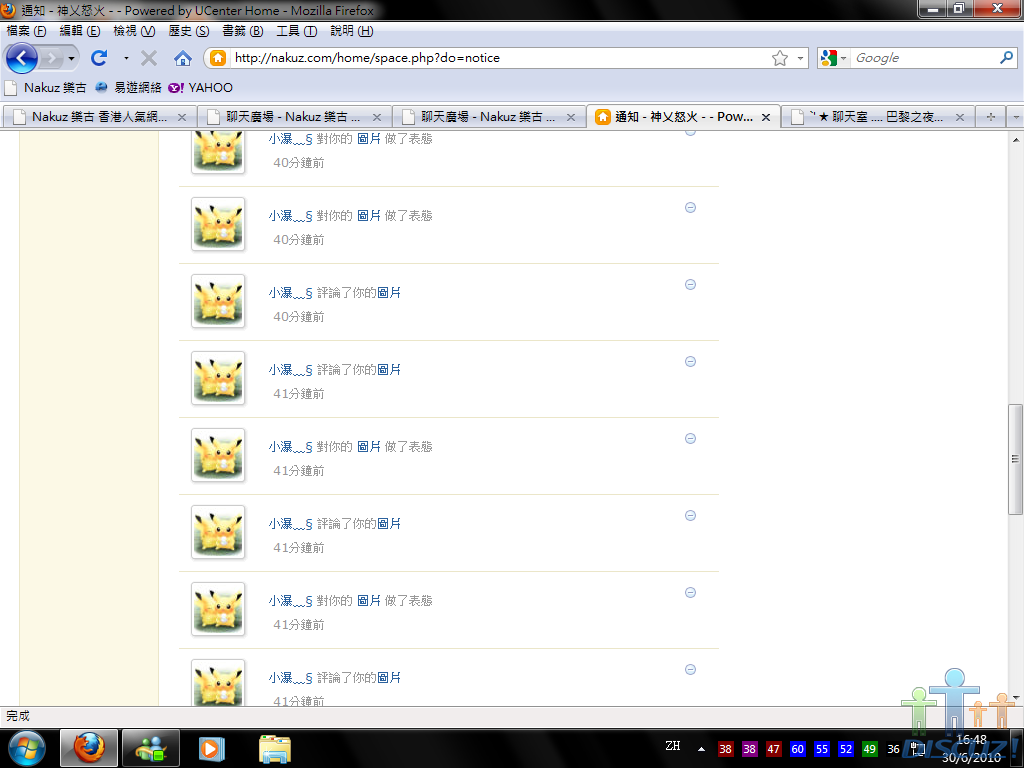Click the scrollbar up arrow
The width and height of the screenshot is (1024, 768).
1016,140
